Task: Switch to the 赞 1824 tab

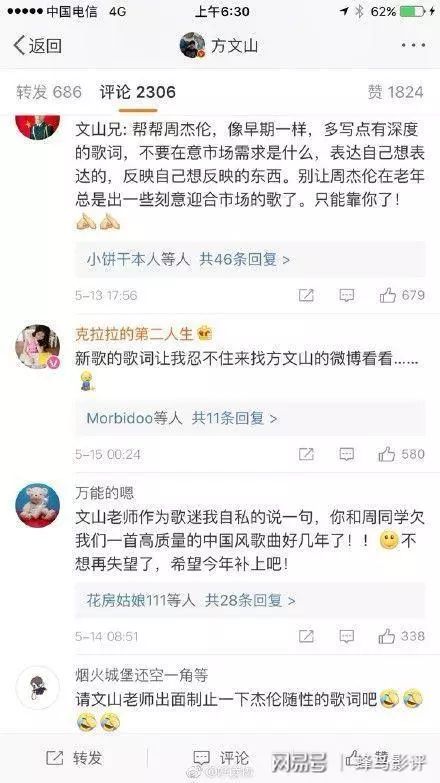Action: click(396, 92)
